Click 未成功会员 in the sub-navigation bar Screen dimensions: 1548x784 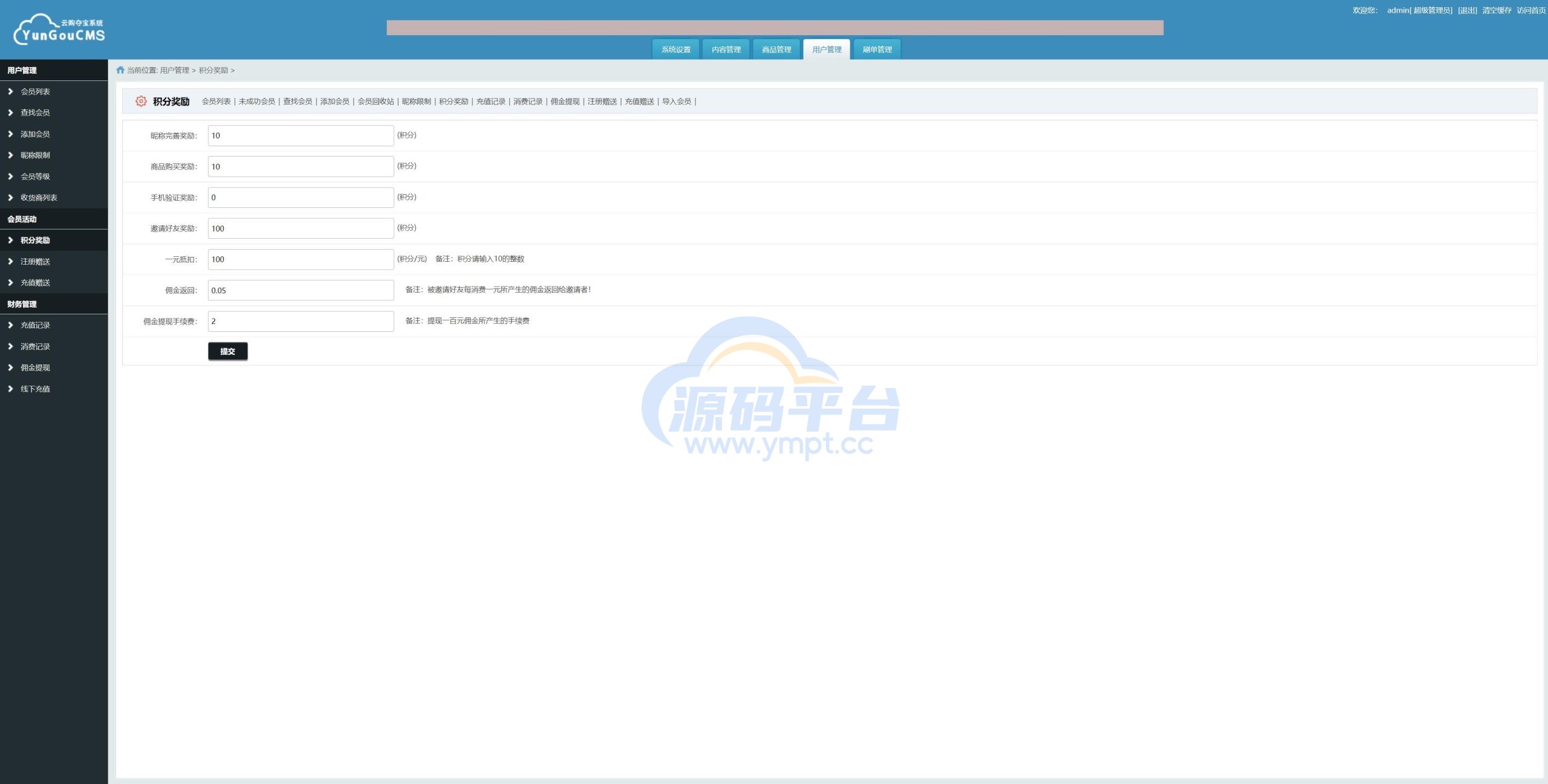coord(256,101)
